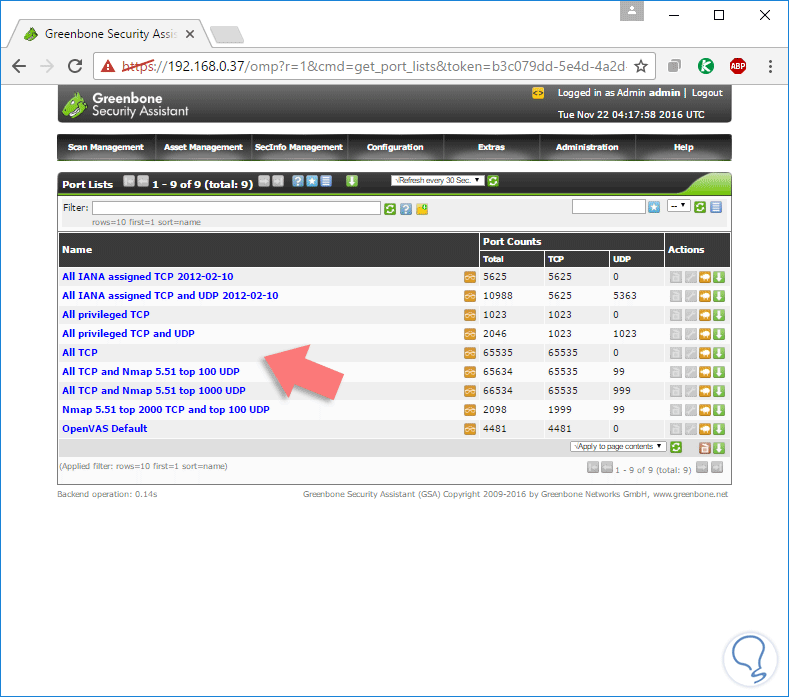Click green K extension icon in toolbar

(x=705, y=66)
